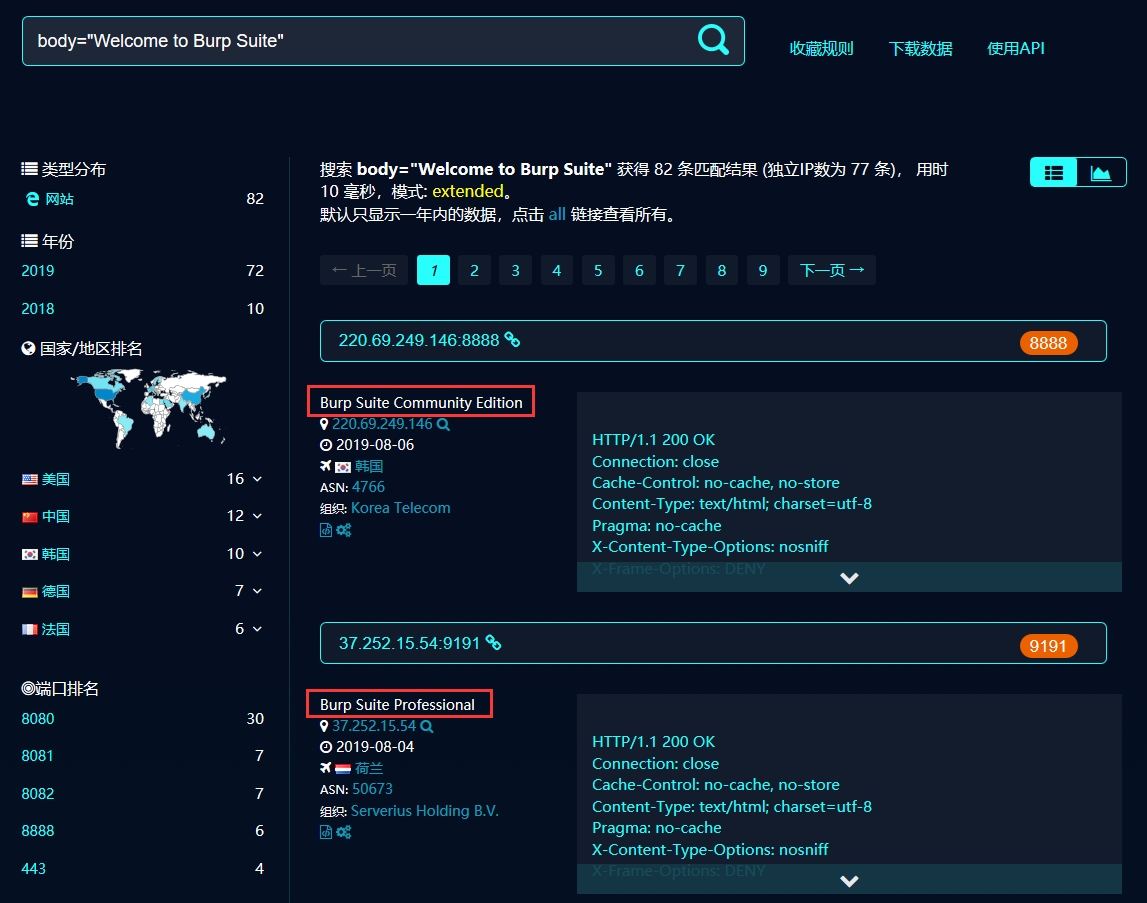
Task: Switch to chart view toggle
Action: pos(1101,173)
